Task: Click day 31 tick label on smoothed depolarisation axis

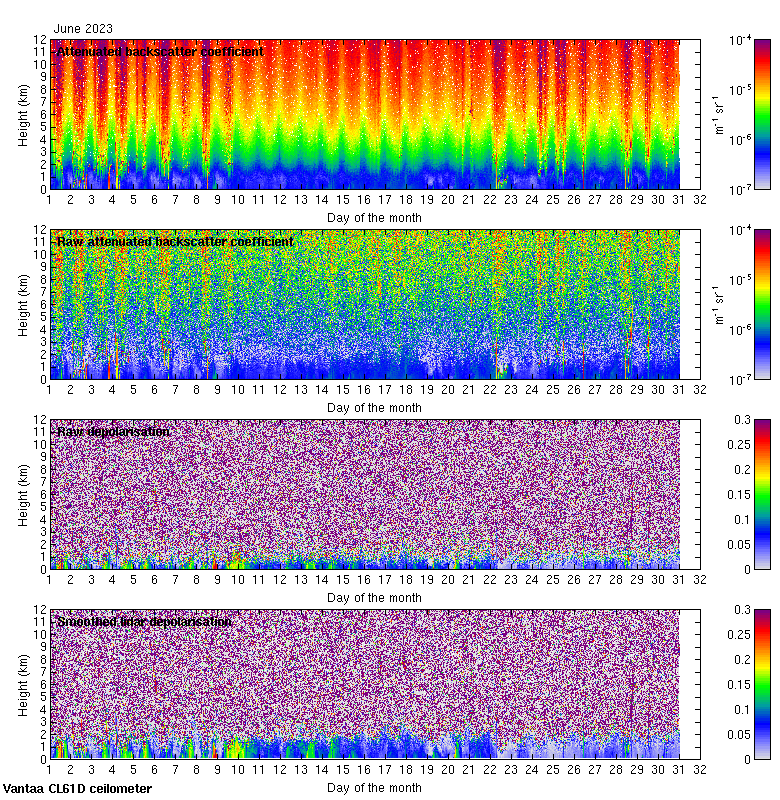Action: (x=678, y=769)
